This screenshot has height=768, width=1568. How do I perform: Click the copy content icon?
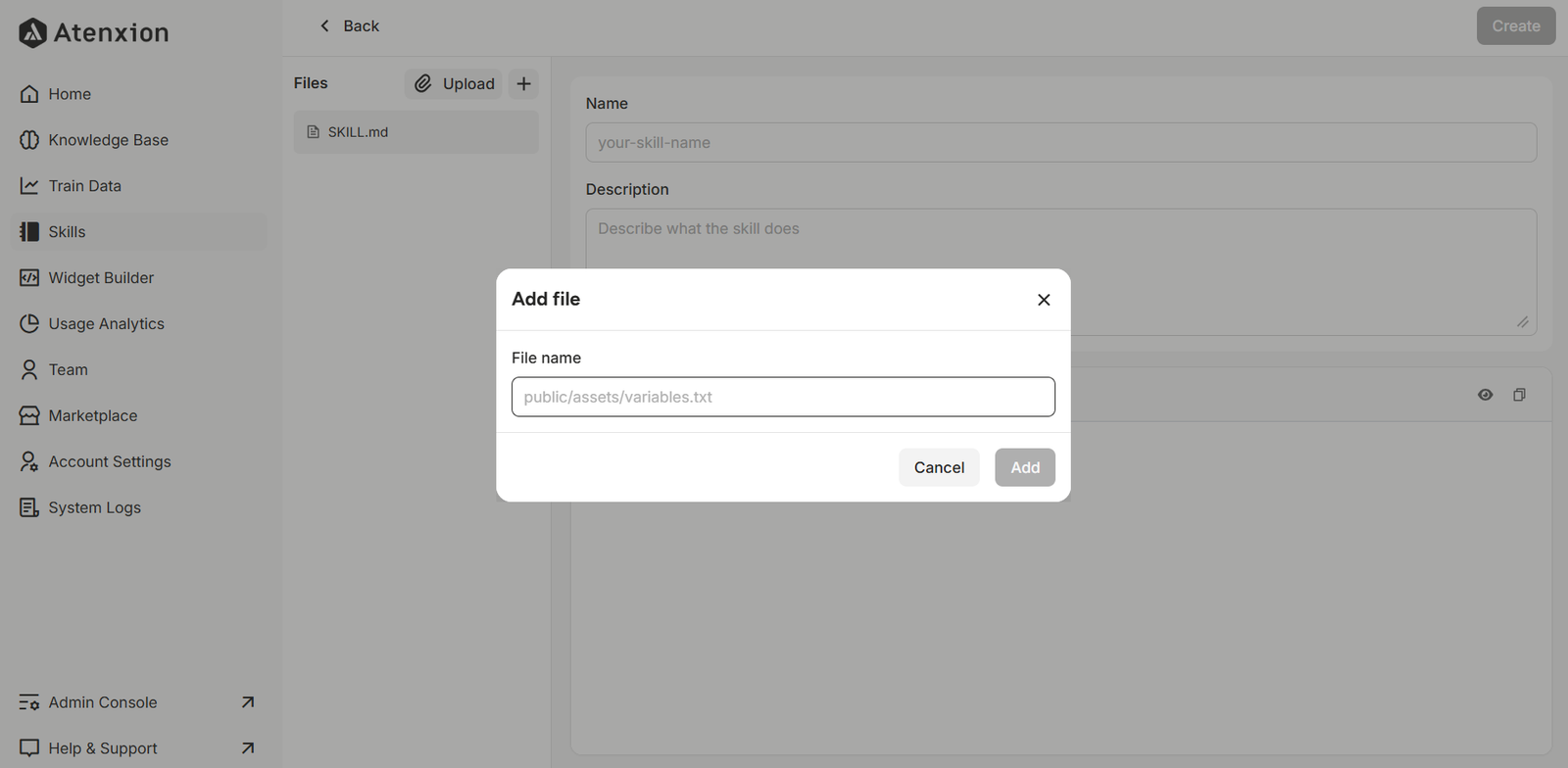tap(1520, 395)
